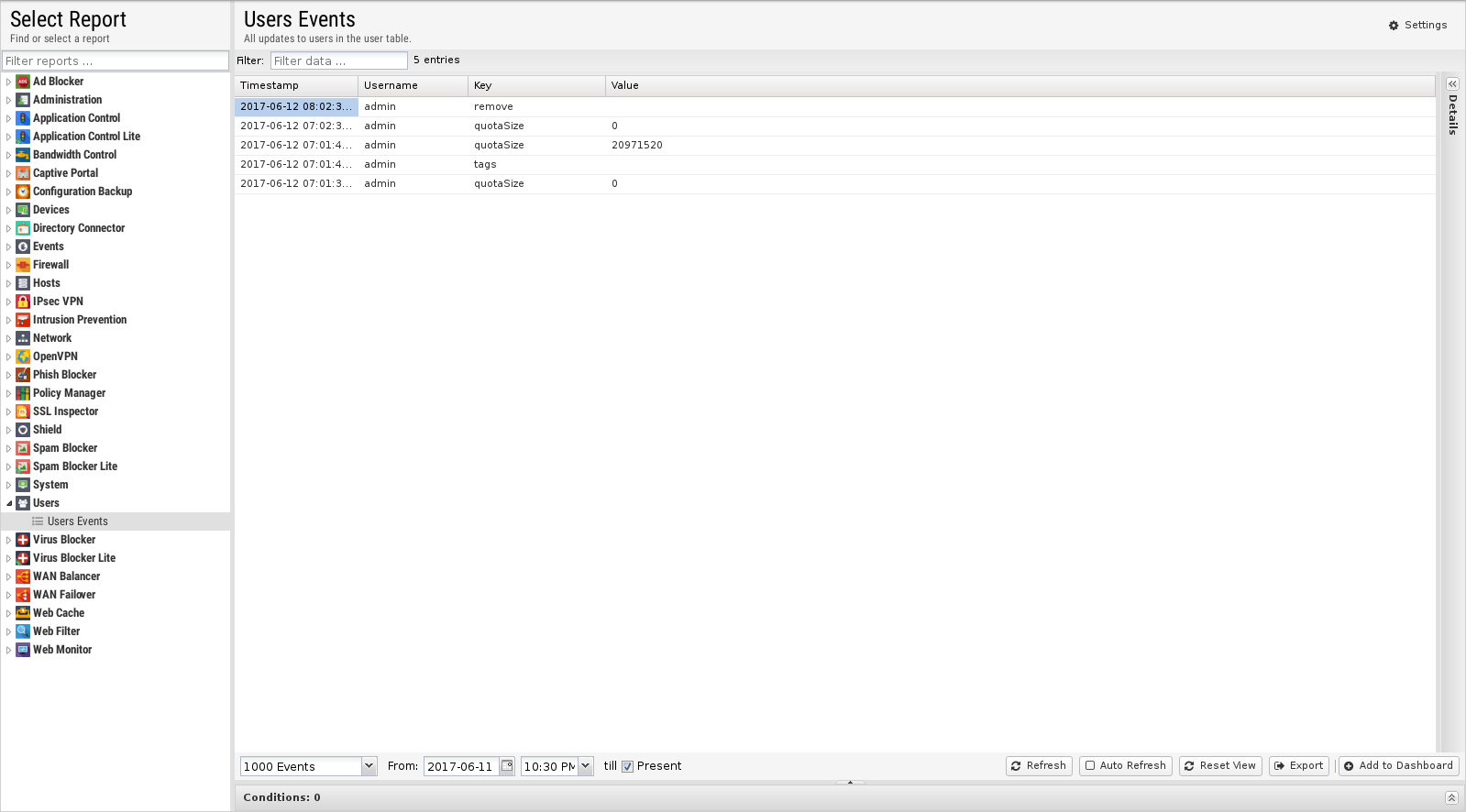Click the Administration category icon
This screenshot has height=812, width=1466.
pyautogui.click(x=23, y=100)
